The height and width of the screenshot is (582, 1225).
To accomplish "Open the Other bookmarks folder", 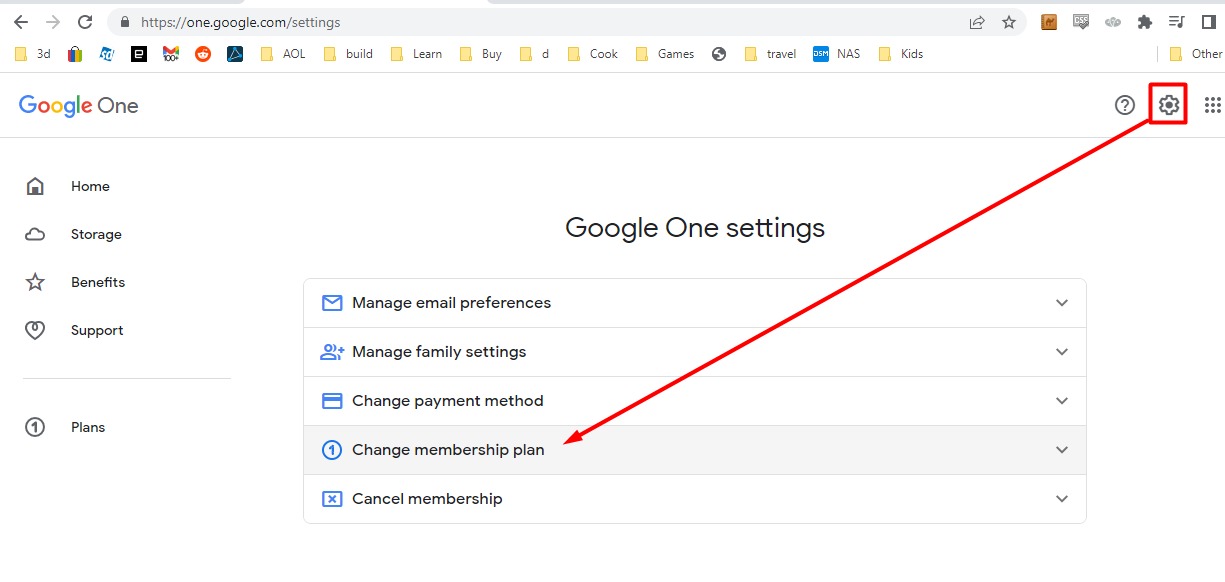I will 1195,54.
